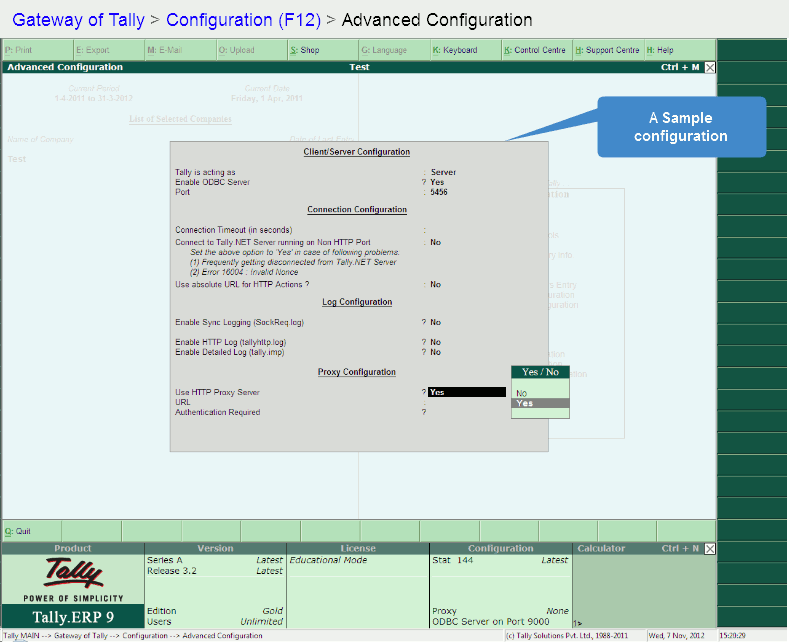
Task: Click the Enable HTTP Log No value
Action: click(x=435, y=342)
